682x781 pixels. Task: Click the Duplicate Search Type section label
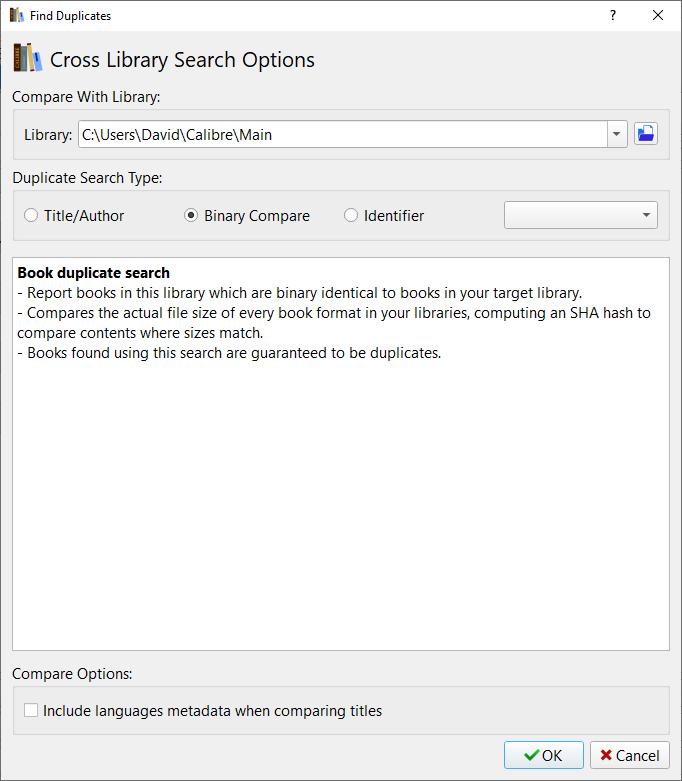point(87,178)
